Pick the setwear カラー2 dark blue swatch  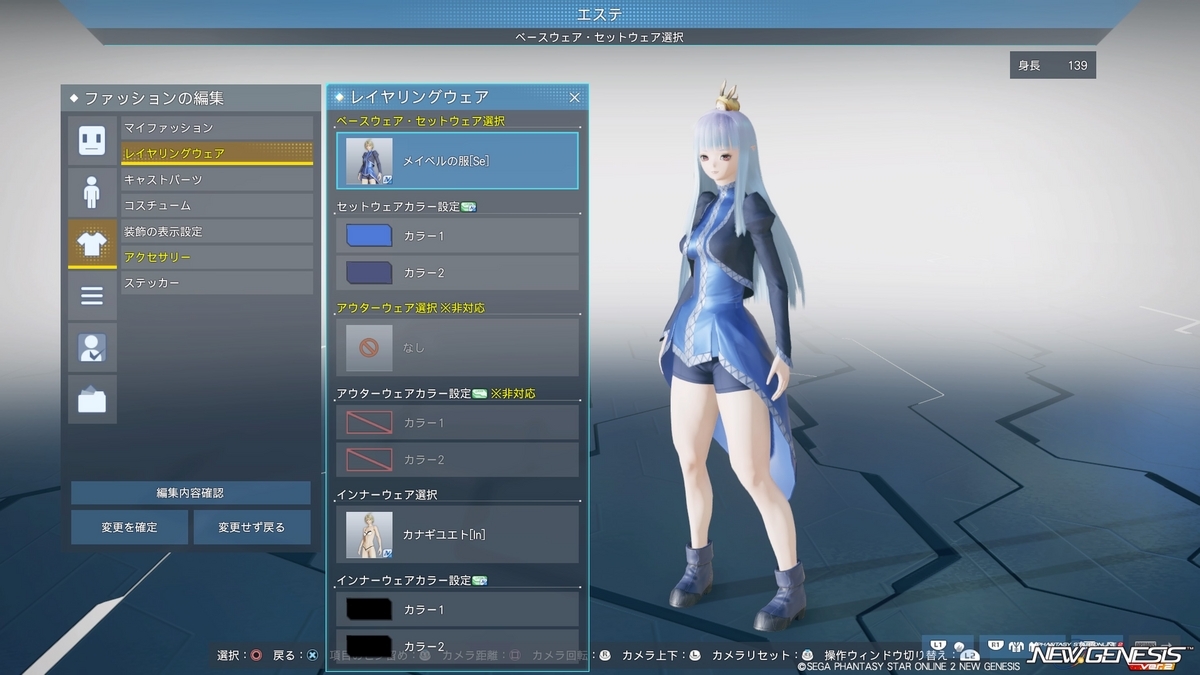369,273
